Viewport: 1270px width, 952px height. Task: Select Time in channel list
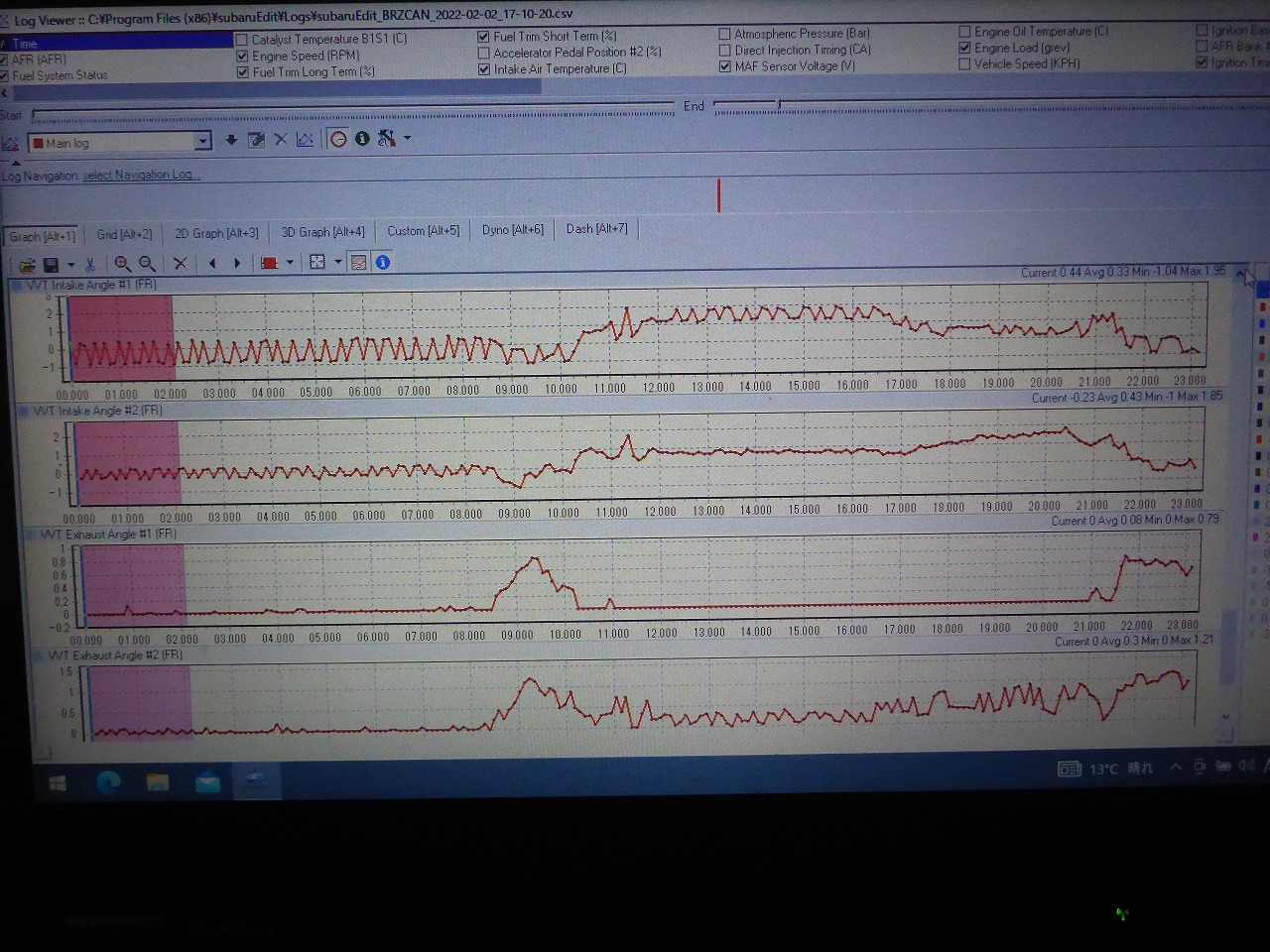point(116,43)
